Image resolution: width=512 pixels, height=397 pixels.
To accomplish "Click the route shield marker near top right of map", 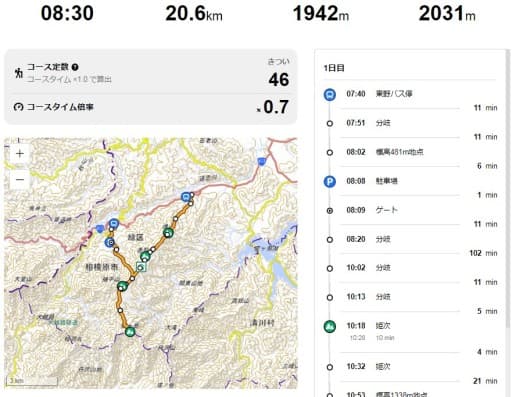I will click(x=262, y=162).
